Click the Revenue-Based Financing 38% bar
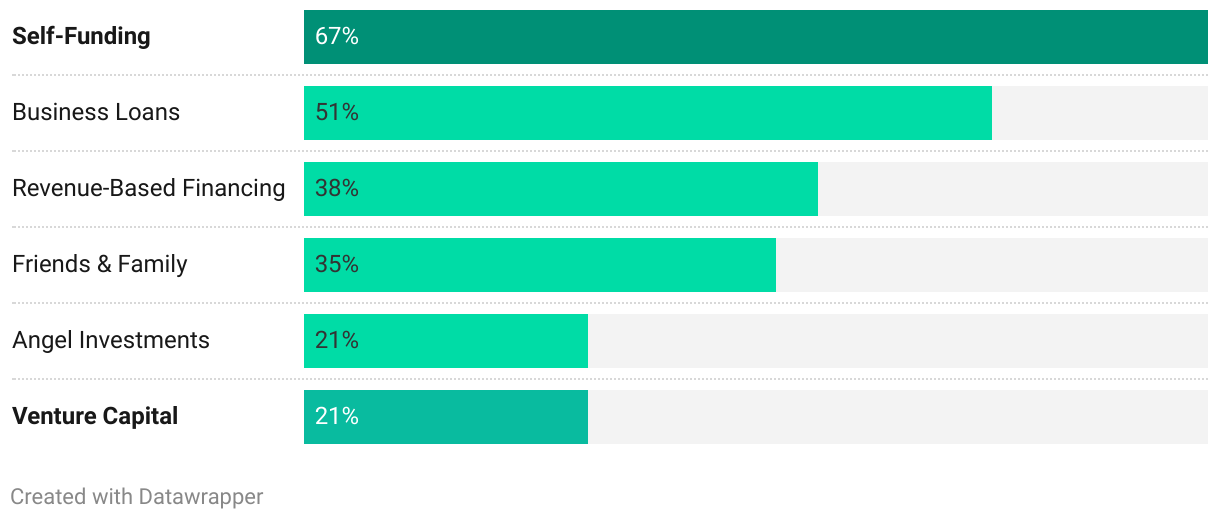Image resolution: width=1220 pixels, height=520 pixels. point(561,189)
